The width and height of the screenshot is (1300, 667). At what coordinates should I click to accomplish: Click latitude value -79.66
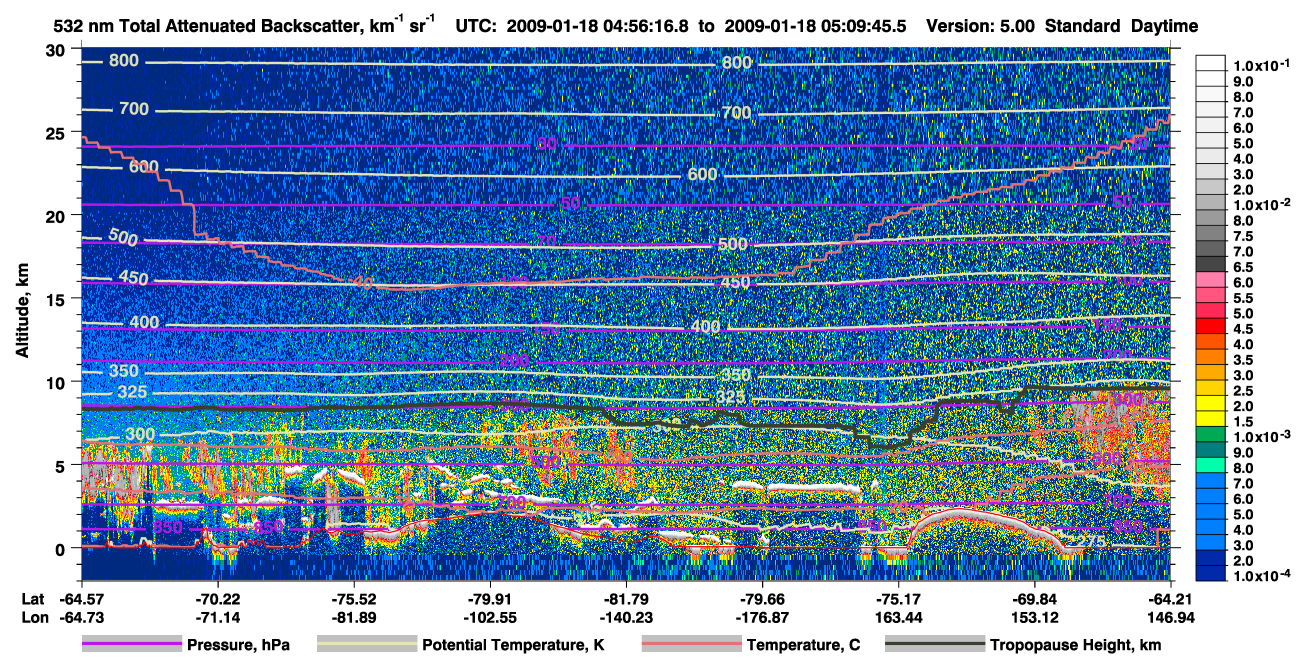[762, 599]
